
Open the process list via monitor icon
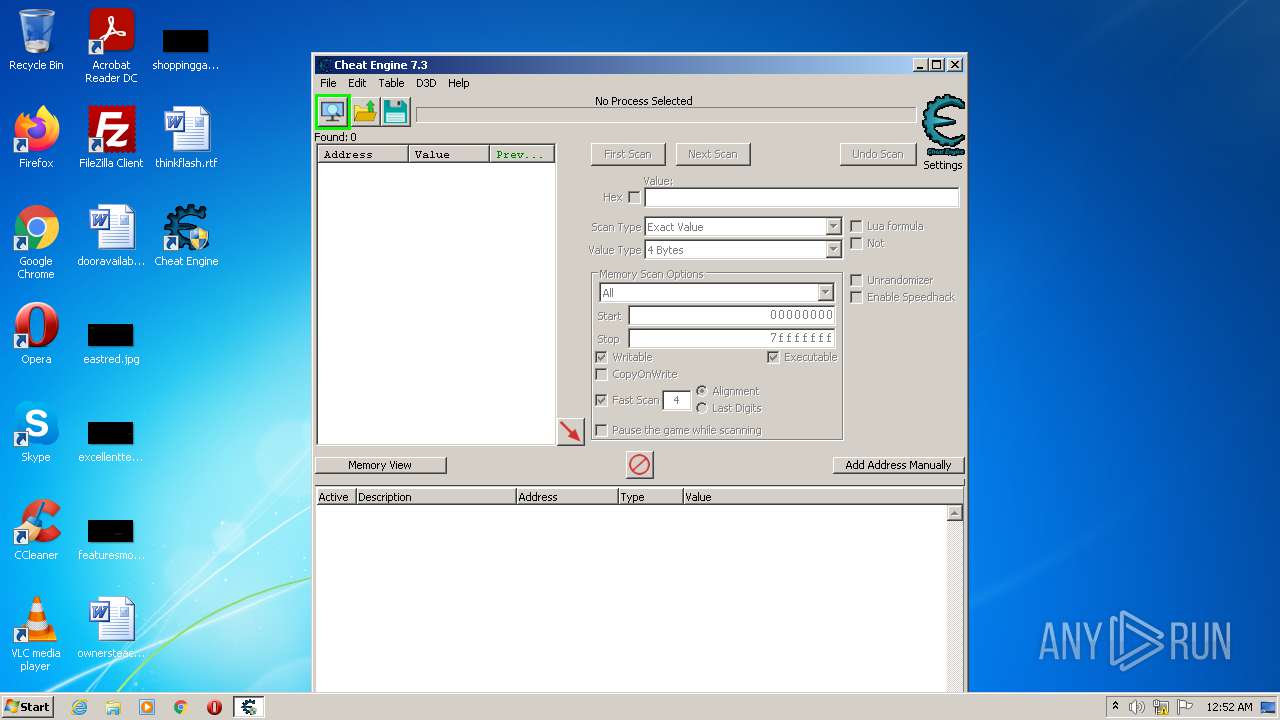331,111
